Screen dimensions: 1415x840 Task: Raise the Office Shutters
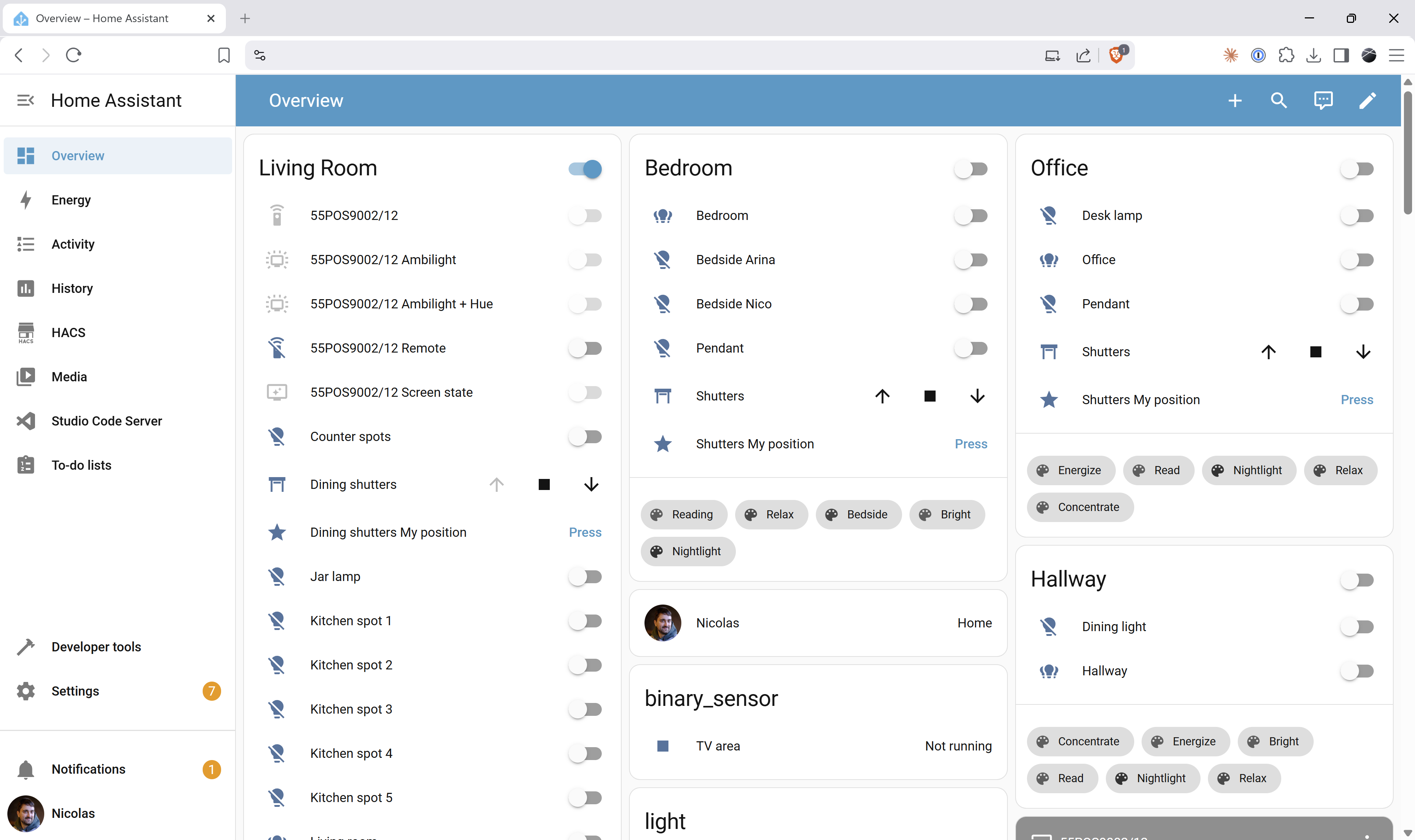1268,352
